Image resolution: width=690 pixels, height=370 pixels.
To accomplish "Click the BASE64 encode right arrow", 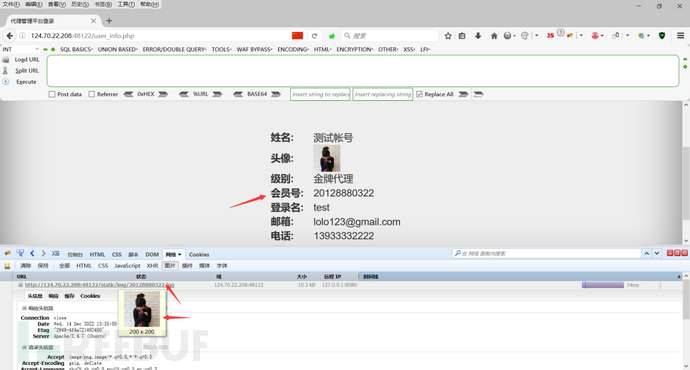I will 276,94.
